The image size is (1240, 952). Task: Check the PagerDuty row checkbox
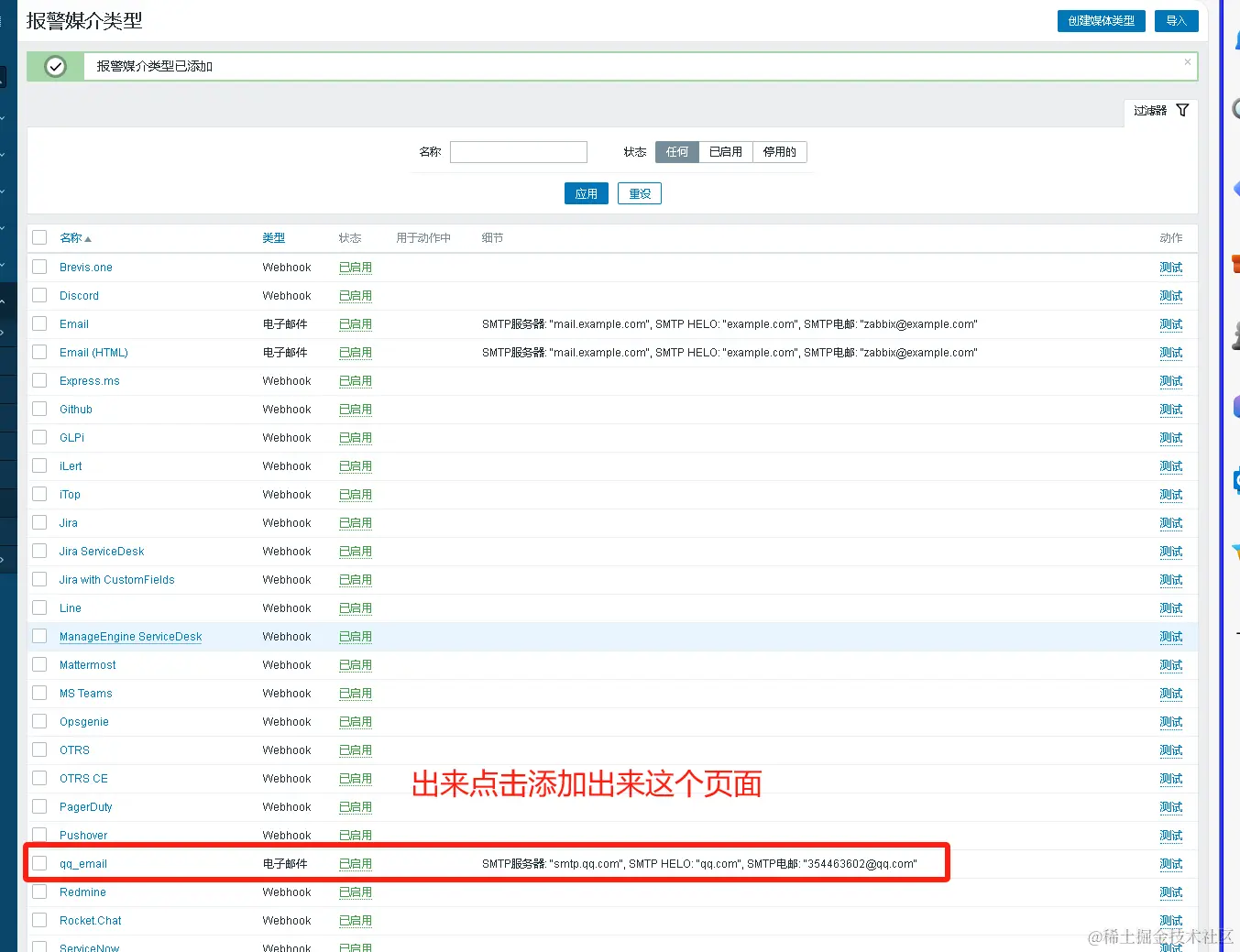click(39, 806)
